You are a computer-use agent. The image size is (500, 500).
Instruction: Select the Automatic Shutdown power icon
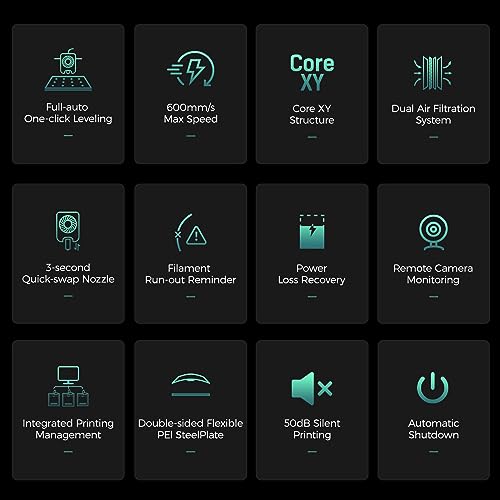[x=433, y=388]
